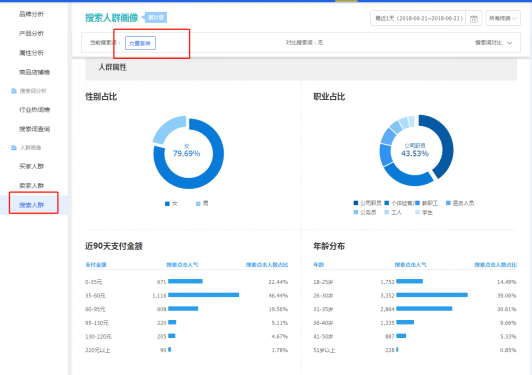Open 产品分析 in the sidebar

31,33
